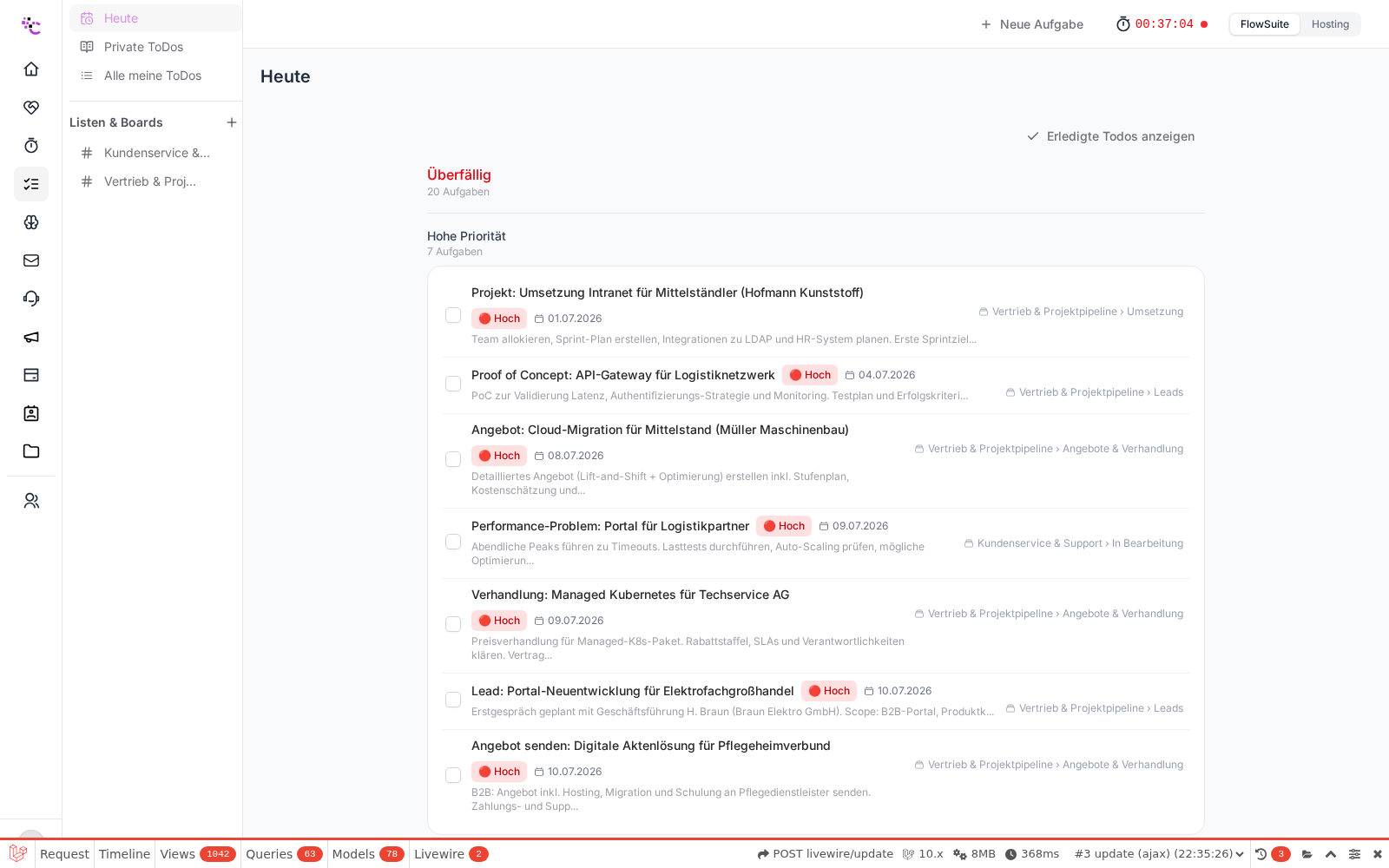This screenshot has width=1389, height=868.
Task: Open the headset support icon in sidebar
Action: click(x=31, y=299)
